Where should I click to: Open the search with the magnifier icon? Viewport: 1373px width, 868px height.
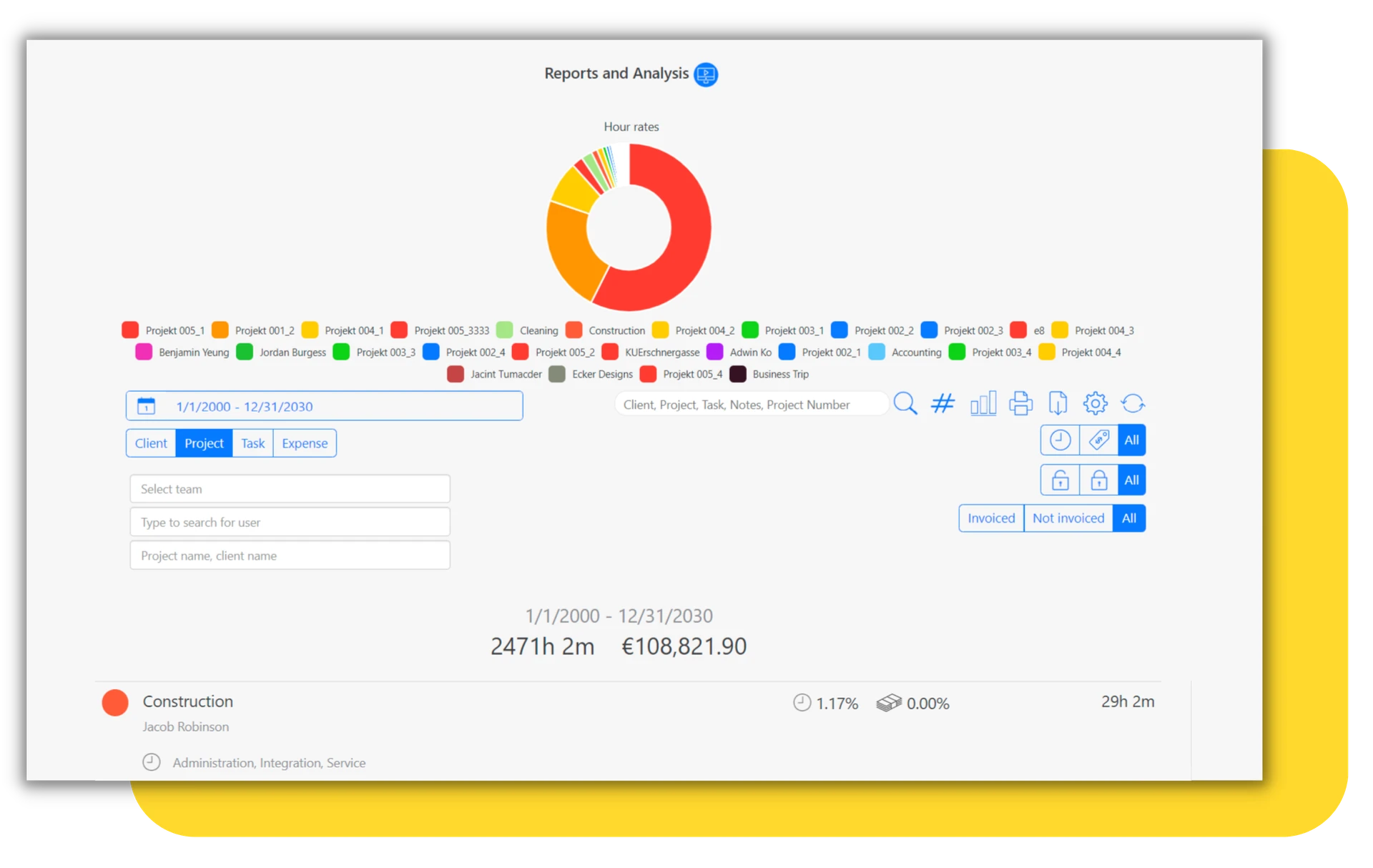[905, 403]
